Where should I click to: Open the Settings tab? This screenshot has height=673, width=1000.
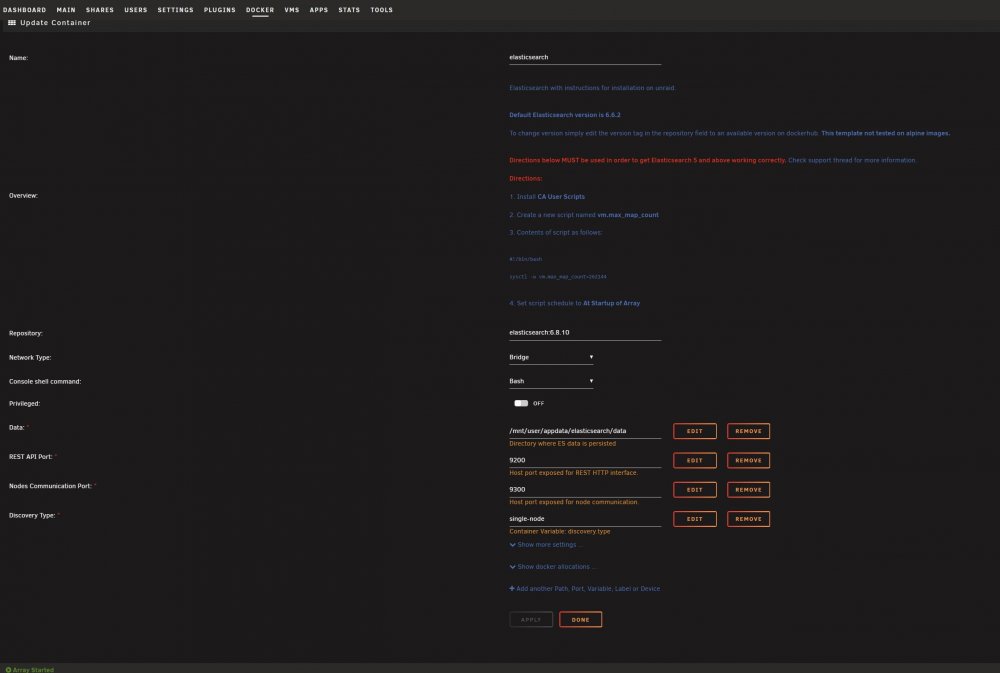(175, 10)
